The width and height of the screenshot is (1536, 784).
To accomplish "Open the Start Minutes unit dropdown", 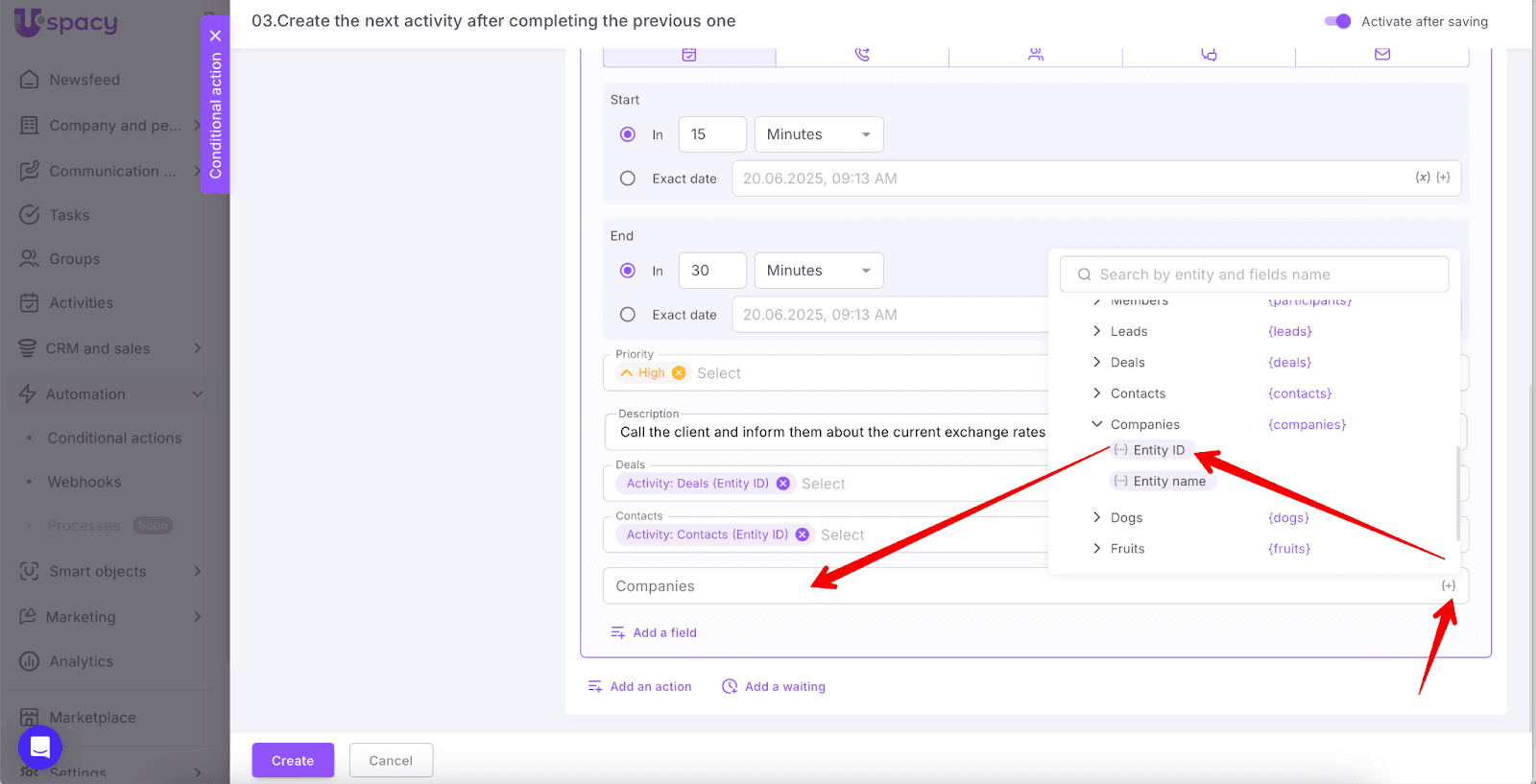I will tap(818, 134).
